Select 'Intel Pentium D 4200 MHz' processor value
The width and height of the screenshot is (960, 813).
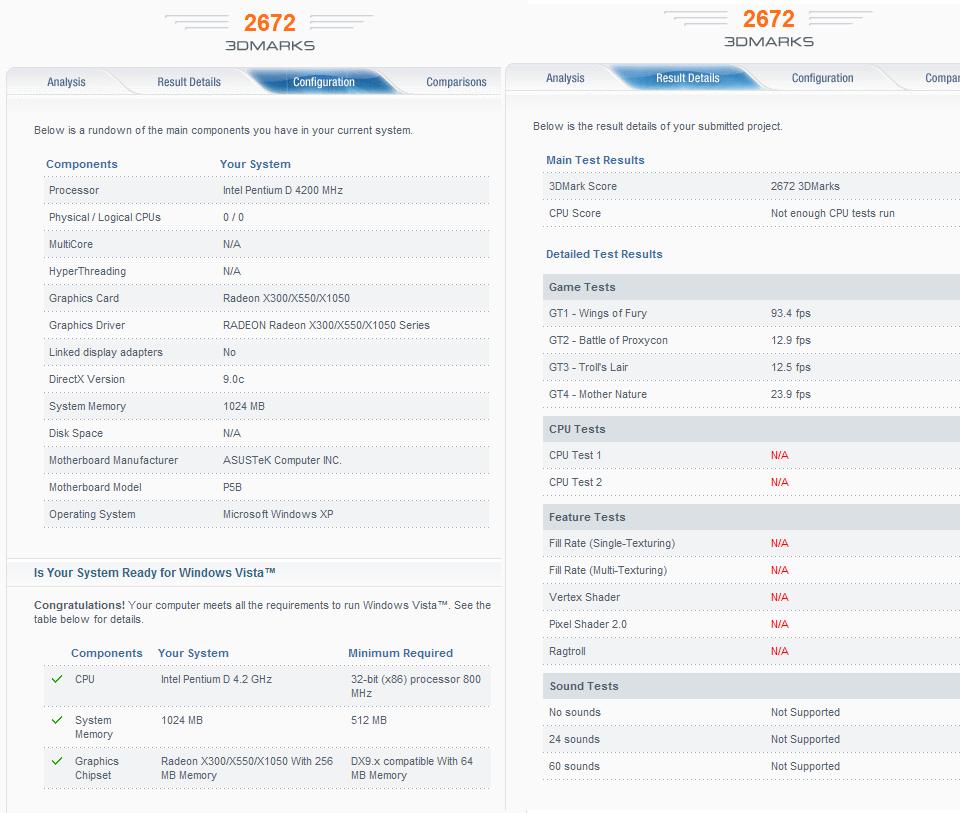click(283, 190)
